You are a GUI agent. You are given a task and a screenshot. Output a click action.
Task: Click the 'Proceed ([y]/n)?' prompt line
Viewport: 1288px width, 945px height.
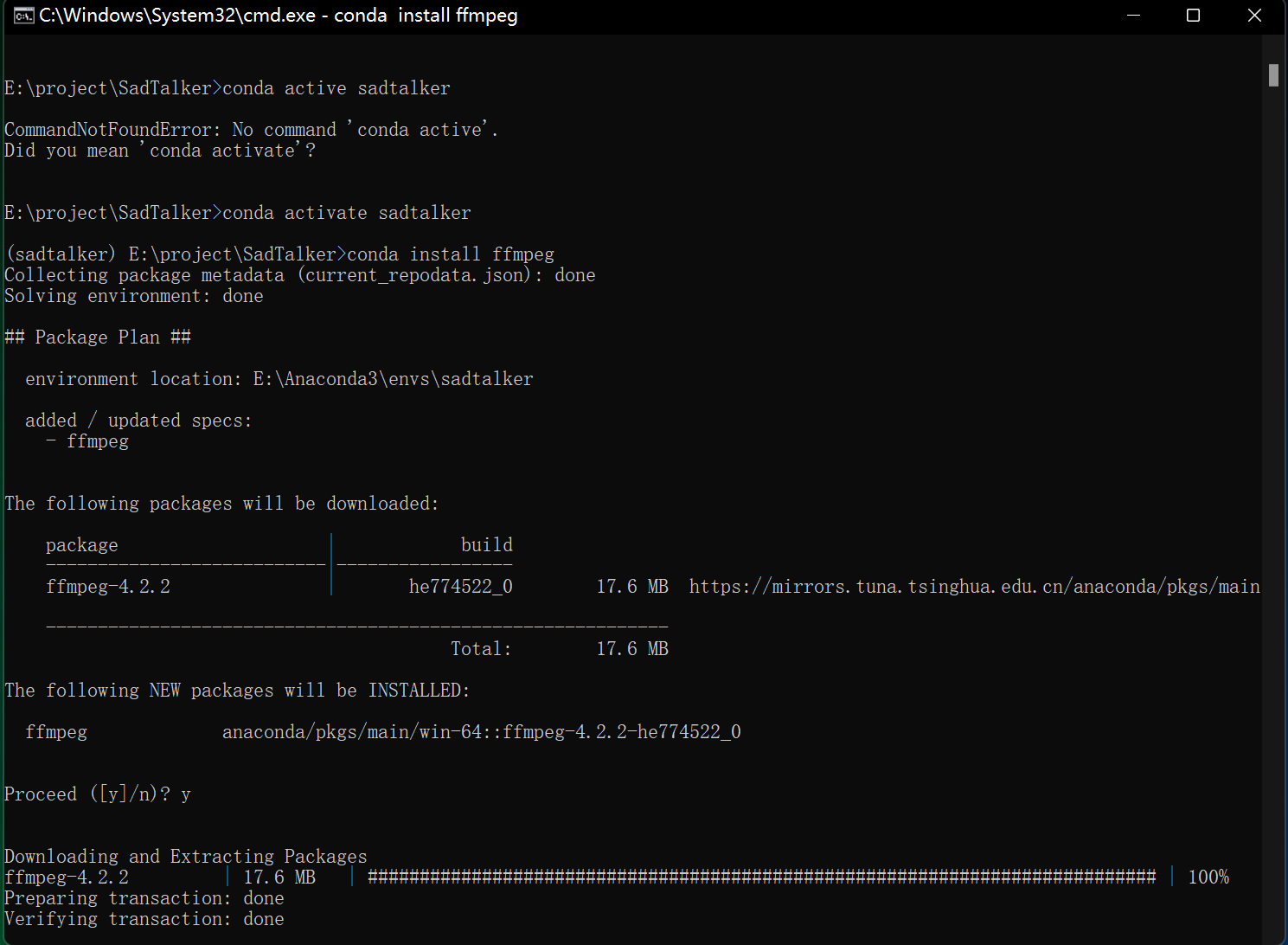[97, 794]
